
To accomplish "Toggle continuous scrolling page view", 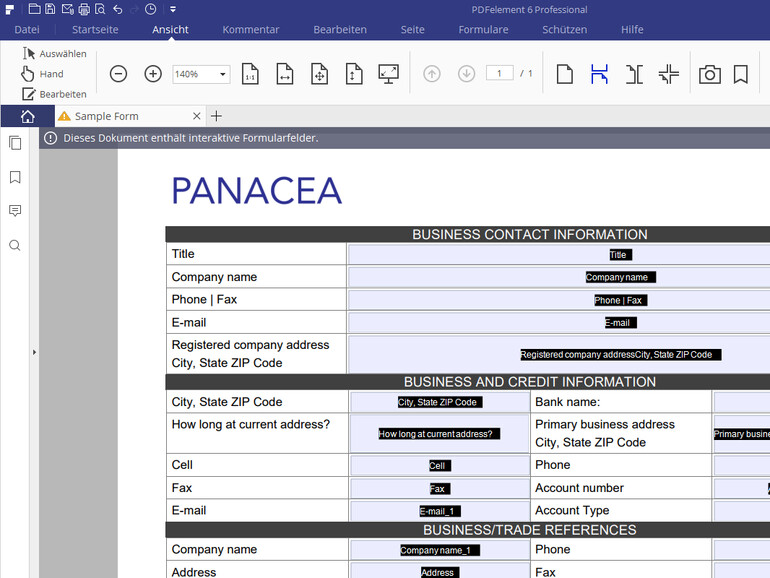I will (x=600, y=74).
